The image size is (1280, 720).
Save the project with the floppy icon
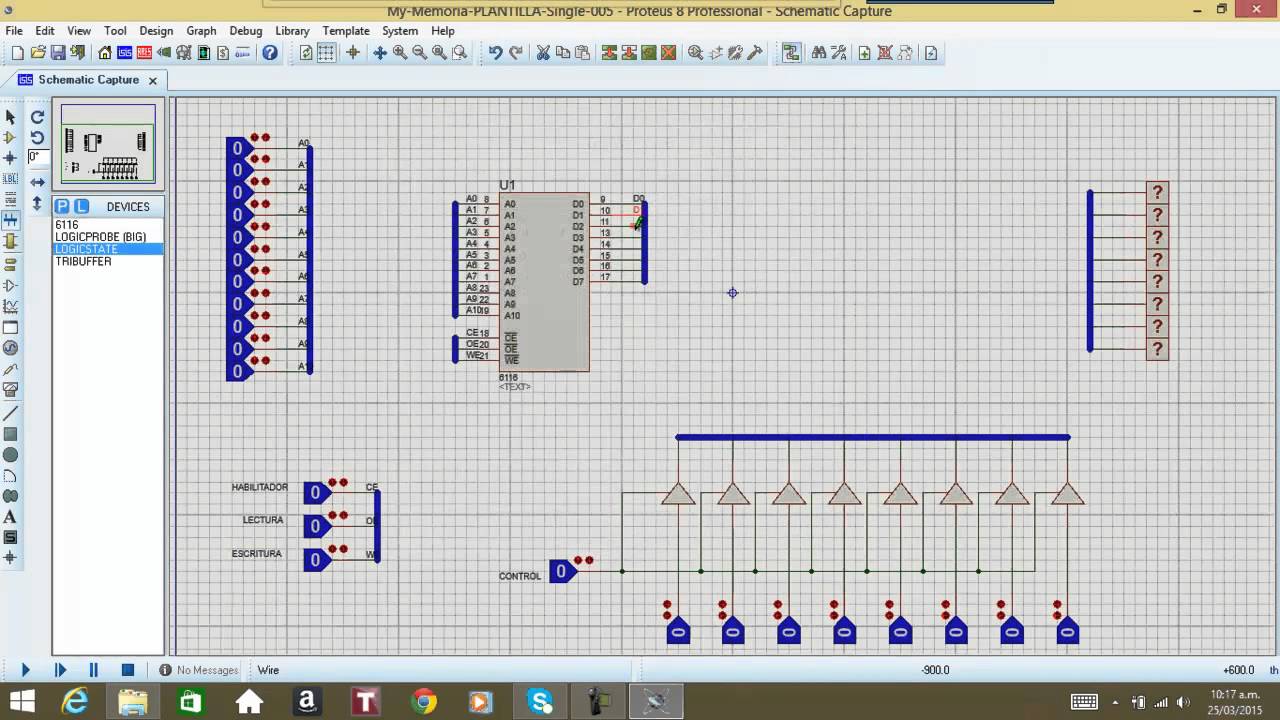tap(58, 53)
